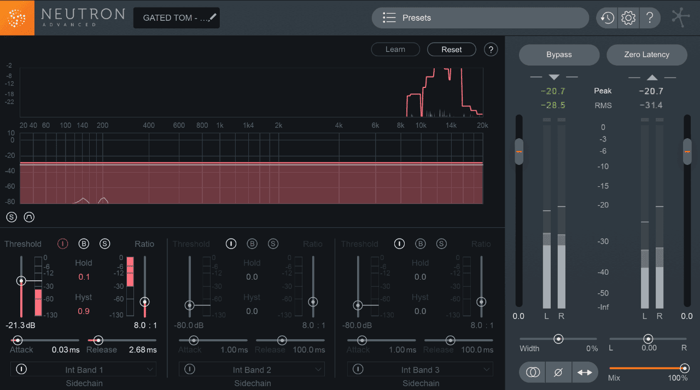Click band 1 ratio slider handle
Image resolution: width=700 pixels, height=390 pixels.
coord(145,302)
